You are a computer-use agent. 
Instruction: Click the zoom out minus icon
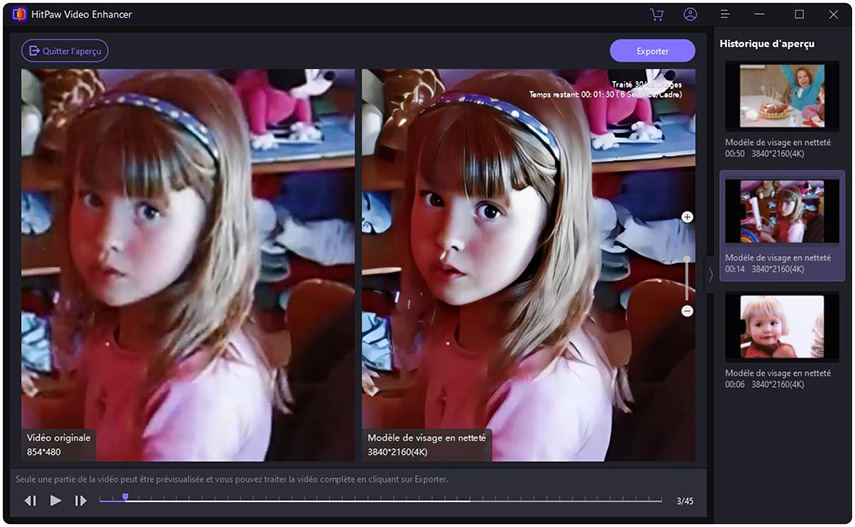click(687, 311)
